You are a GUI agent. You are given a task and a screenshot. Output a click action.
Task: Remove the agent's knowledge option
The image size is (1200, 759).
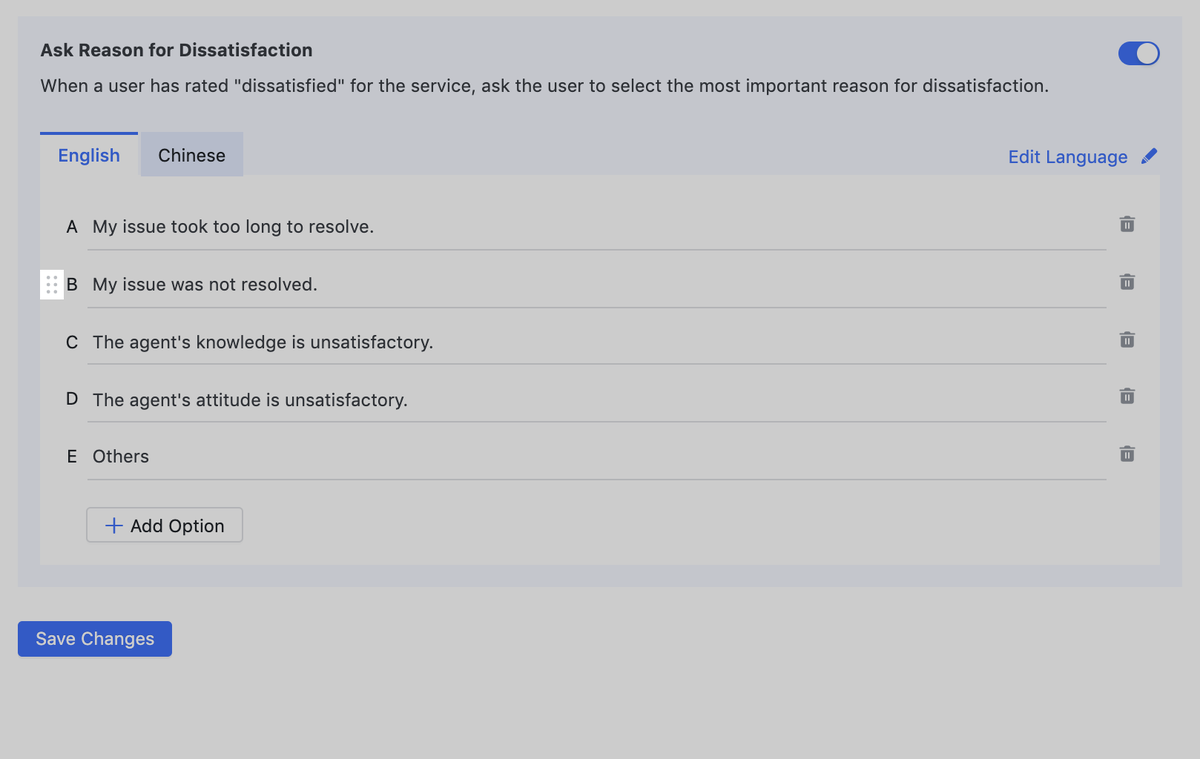coord(1127,340)
